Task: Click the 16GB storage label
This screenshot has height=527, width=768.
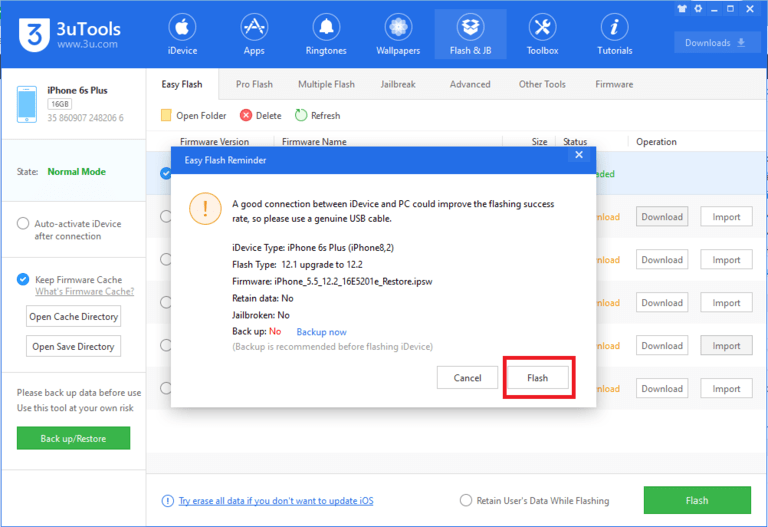Action: 60,104
